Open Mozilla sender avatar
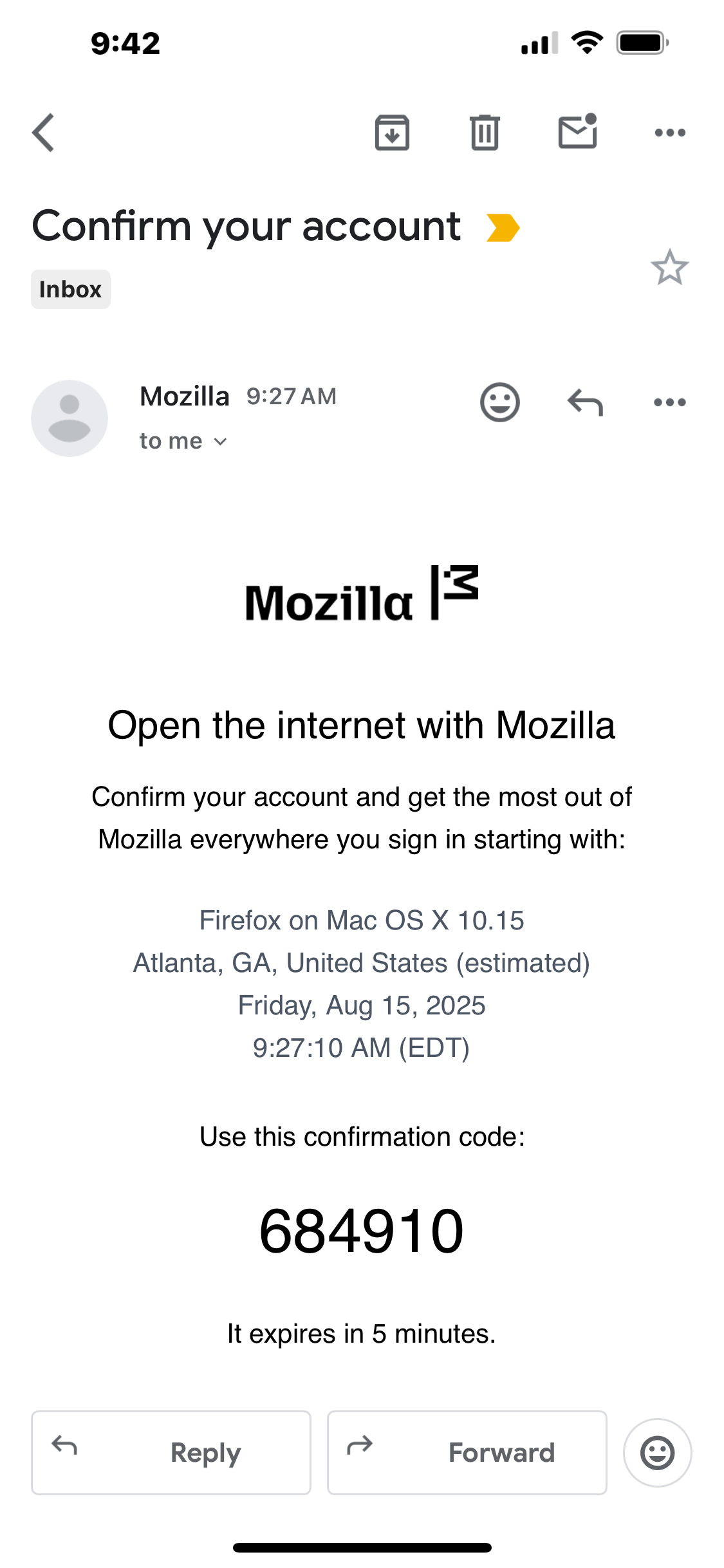The width and height of the screenshot is (724, 1568). 70,418
